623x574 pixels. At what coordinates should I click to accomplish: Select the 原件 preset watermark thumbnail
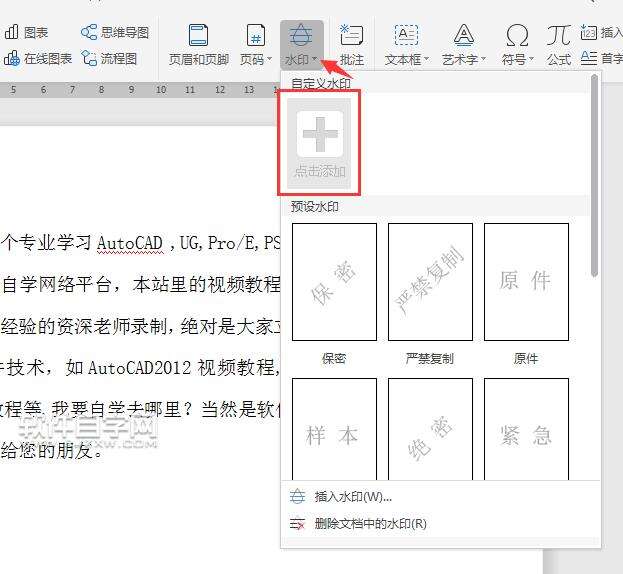[526, 282]
